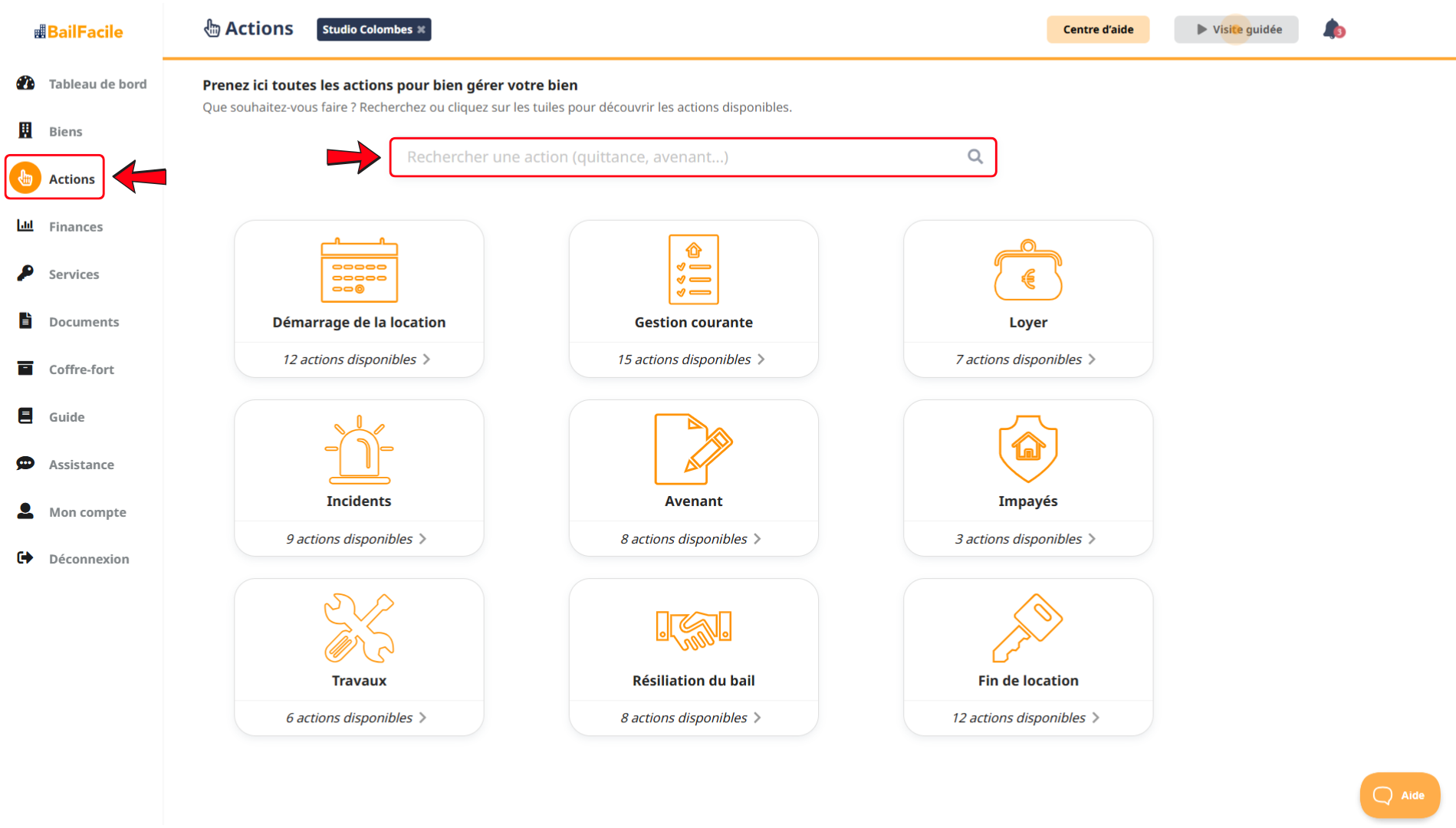Open the Aide chat widget

click(1399, 795)
